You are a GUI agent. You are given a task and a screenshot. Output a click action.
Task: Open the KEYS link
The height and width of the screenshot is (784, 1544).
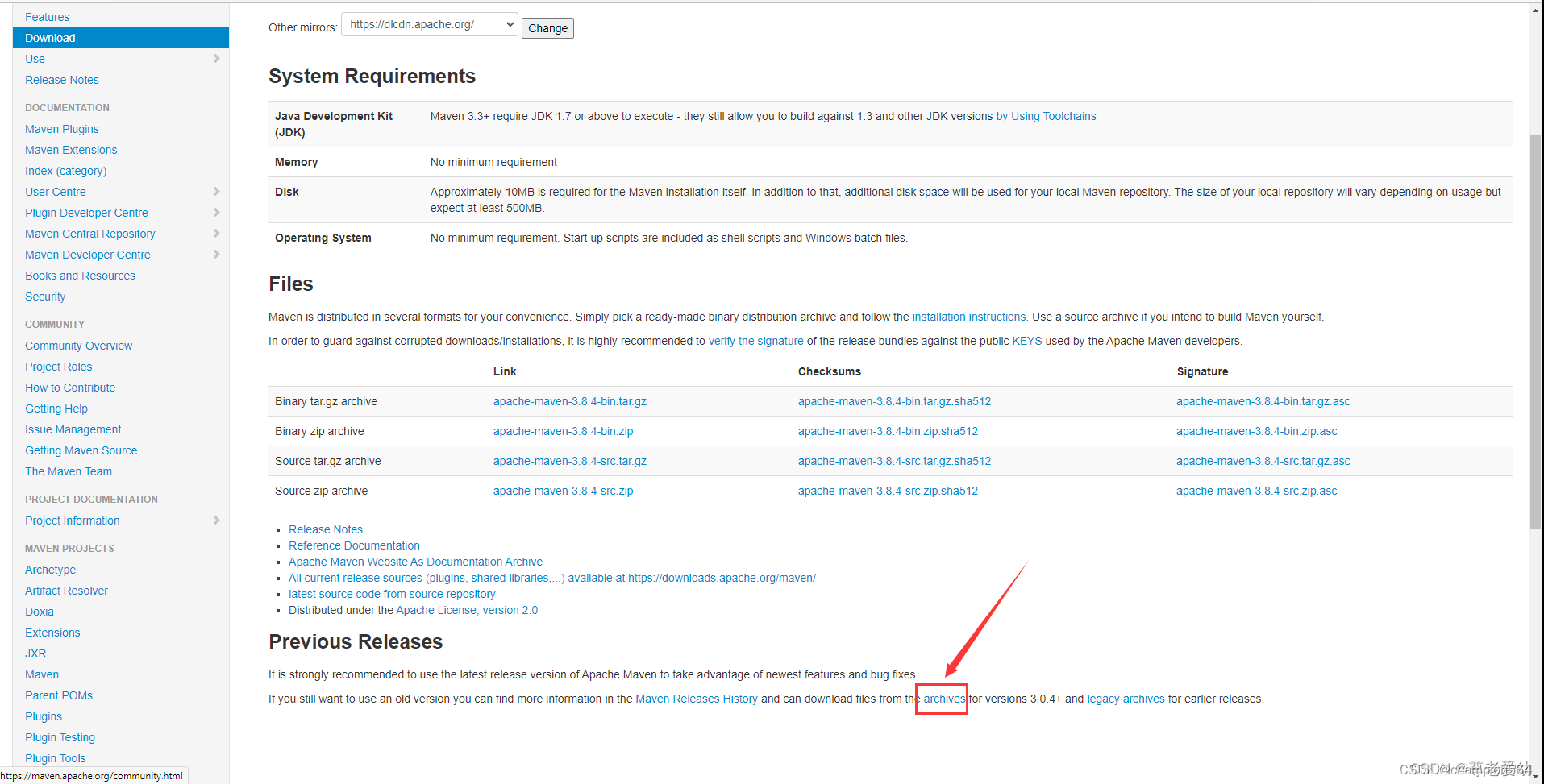pos(1027,341)
